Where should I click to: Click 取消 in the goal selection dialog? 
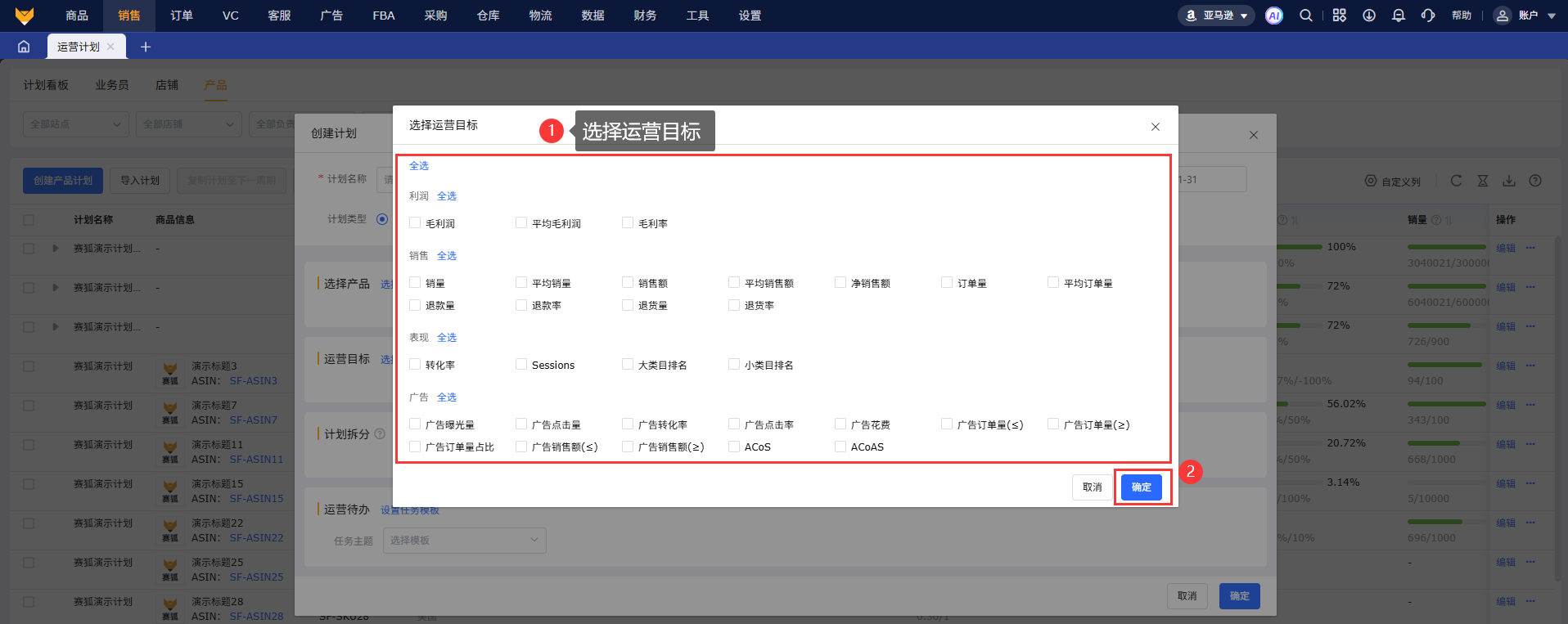tap(1092, 487)
